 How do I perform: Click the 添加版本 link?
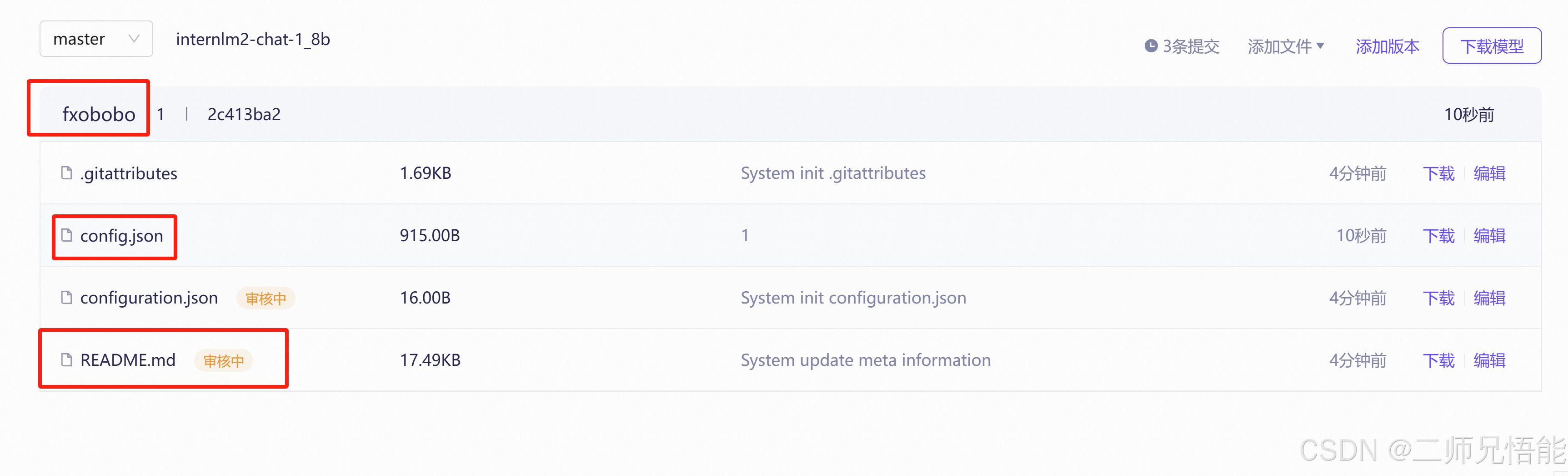click(x=1387, y=46)
